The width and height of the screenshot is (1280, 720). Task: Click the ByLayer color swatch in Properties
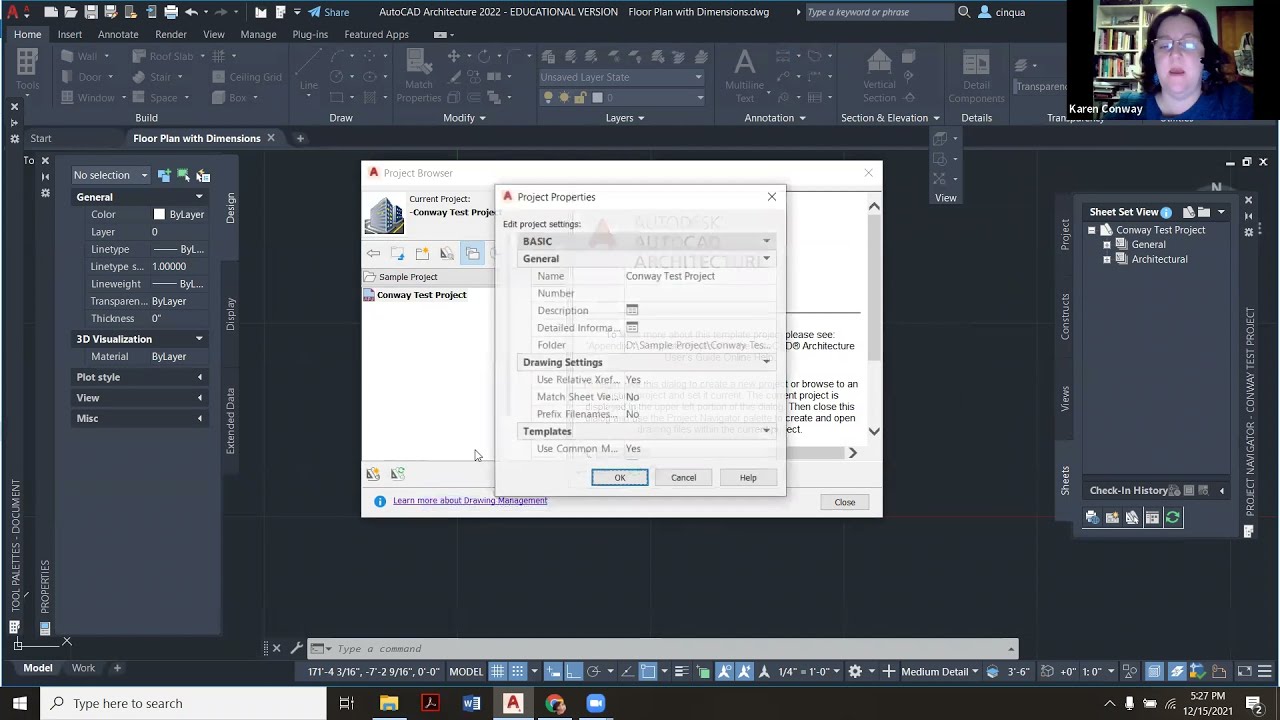(159, 214)
